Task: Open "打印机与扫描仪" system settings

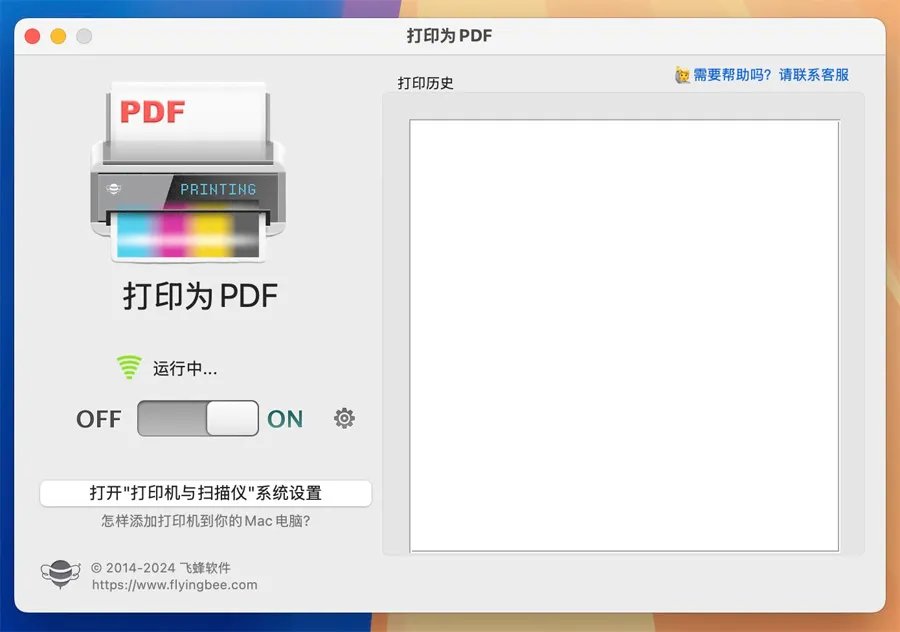Action: pos(205,493)
